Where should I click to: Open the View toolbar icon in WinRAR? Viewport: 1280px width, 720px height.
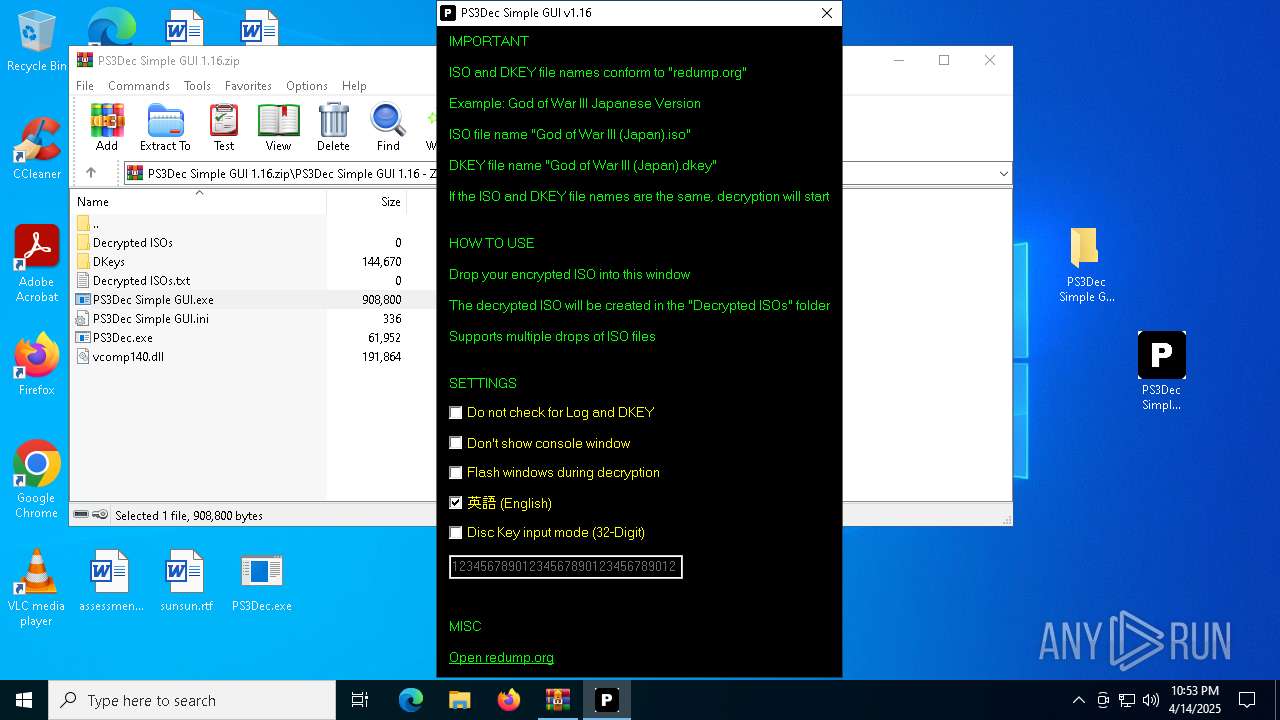278,127
